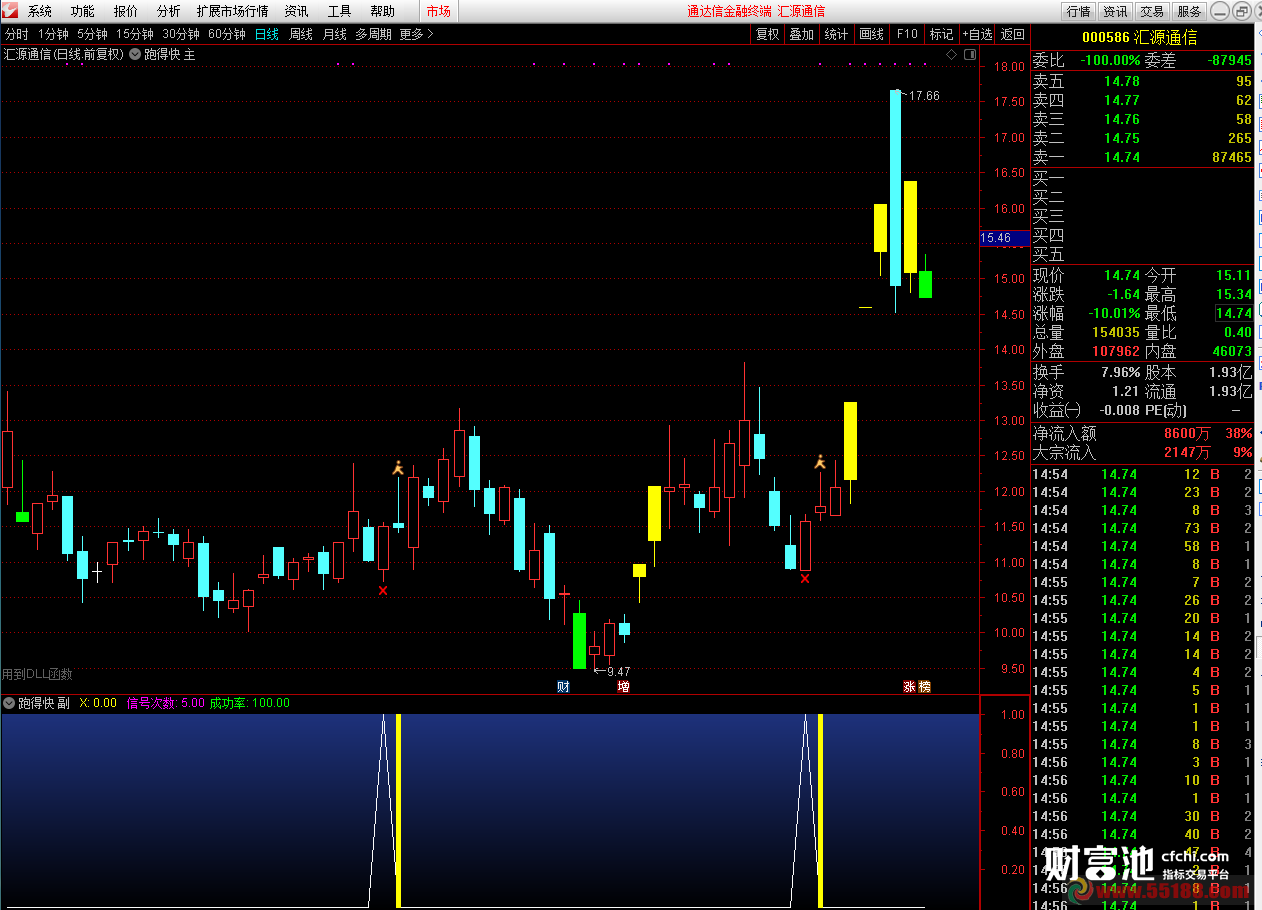Click the runner signal icon before the yellow 13.00 candle
Image resolution: width=1262 pixels, height=910 pixels.
click(819, 461)
